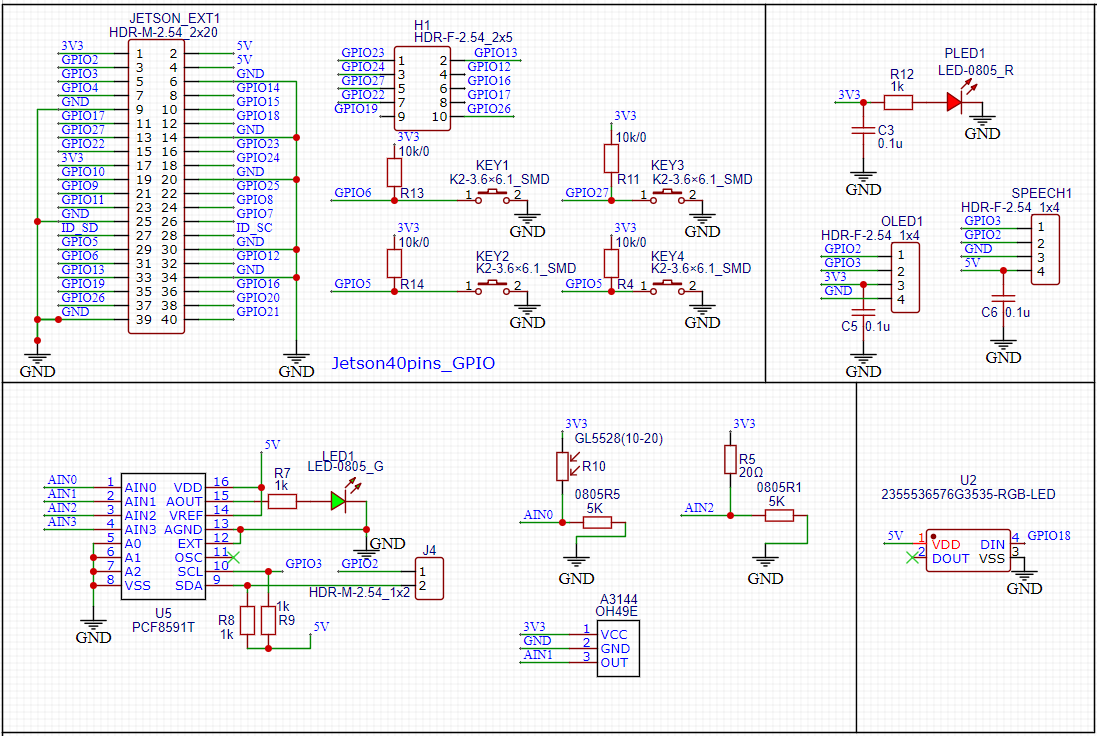
Task: Click the GPIO10 net label
Action: (83, 171)
